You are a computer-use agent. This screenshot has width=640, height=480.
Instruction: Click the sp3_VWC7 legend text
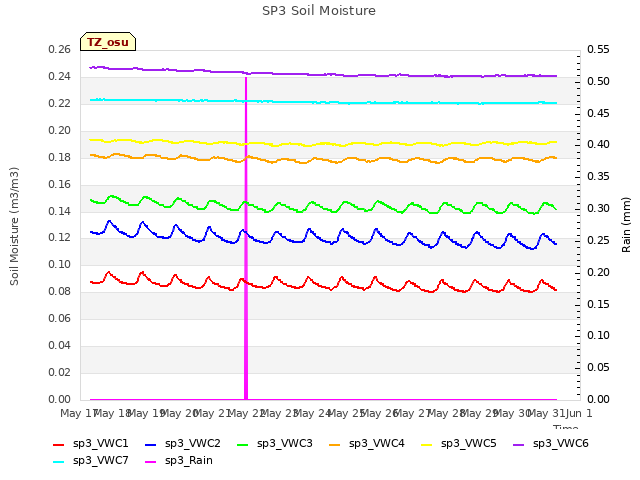pos(100,460)
